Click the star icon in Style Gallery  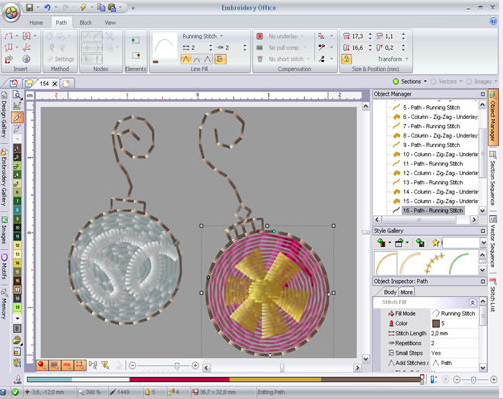tap(436, 243)
